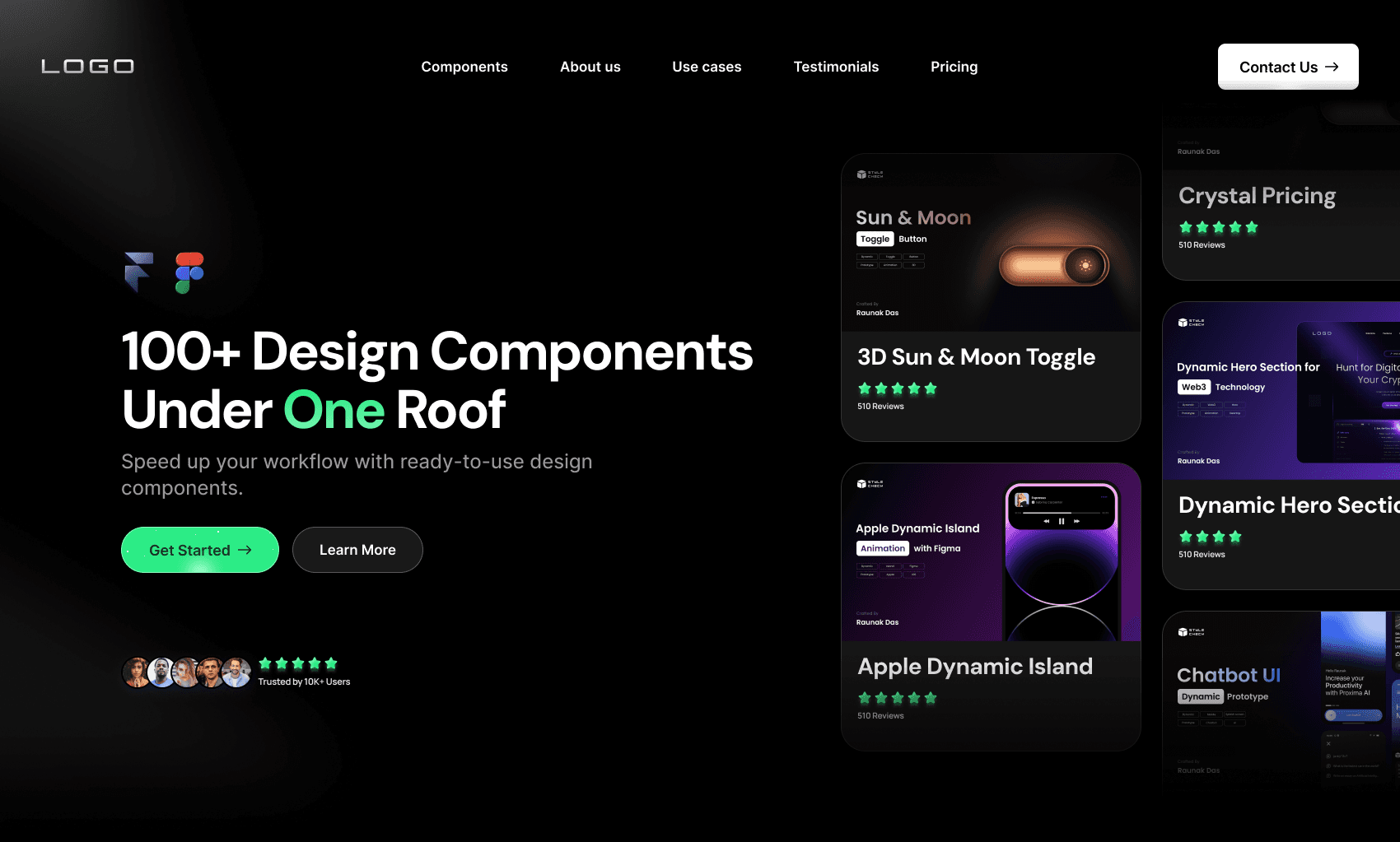Click the Framer logo above the headline
The width and height of the screenshot is (1400, 842).
138,272
